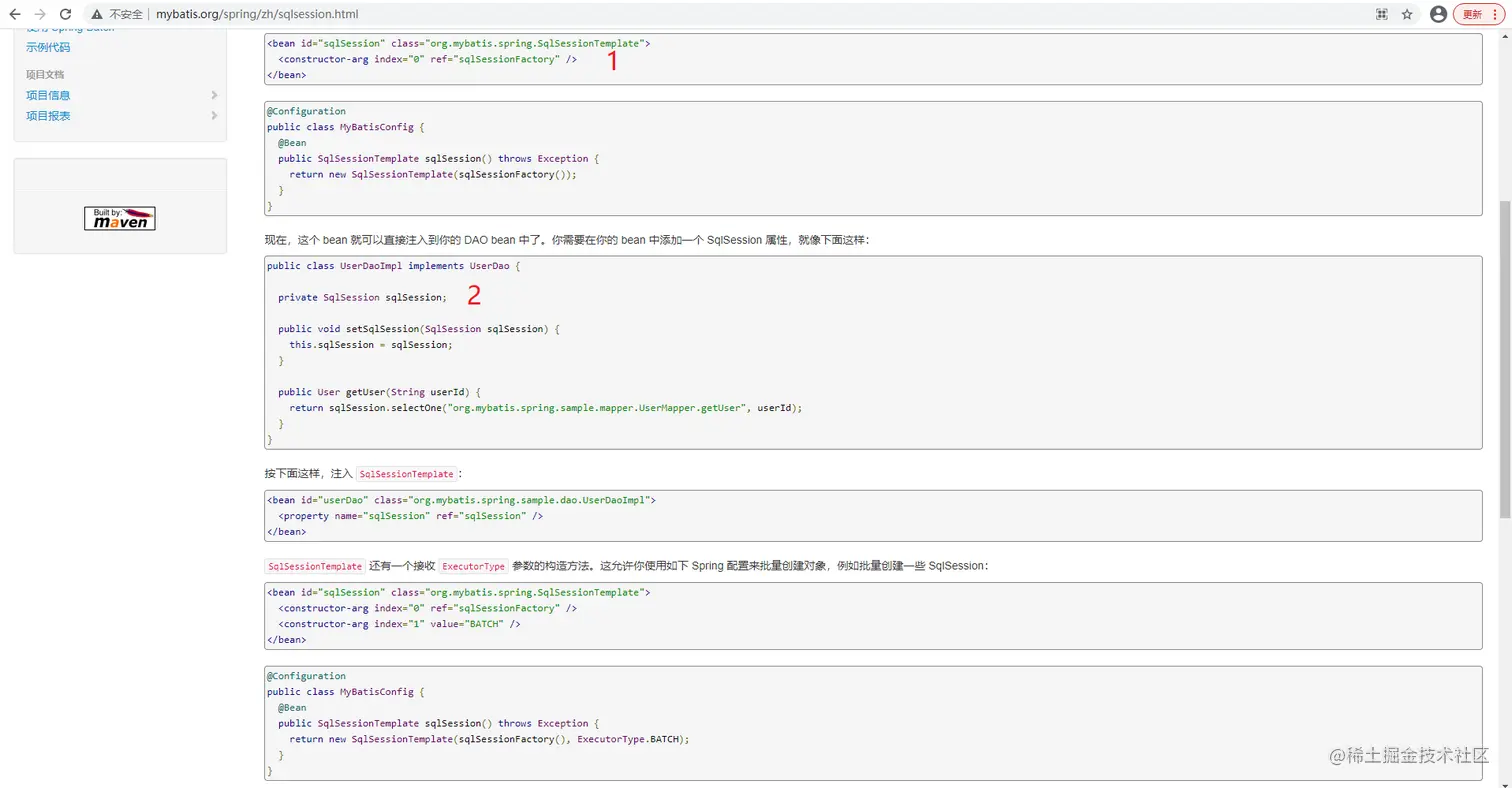The image size is (1512, 788).
Task: Go back with the browser back arrow
Action: (x=15, y=15)
